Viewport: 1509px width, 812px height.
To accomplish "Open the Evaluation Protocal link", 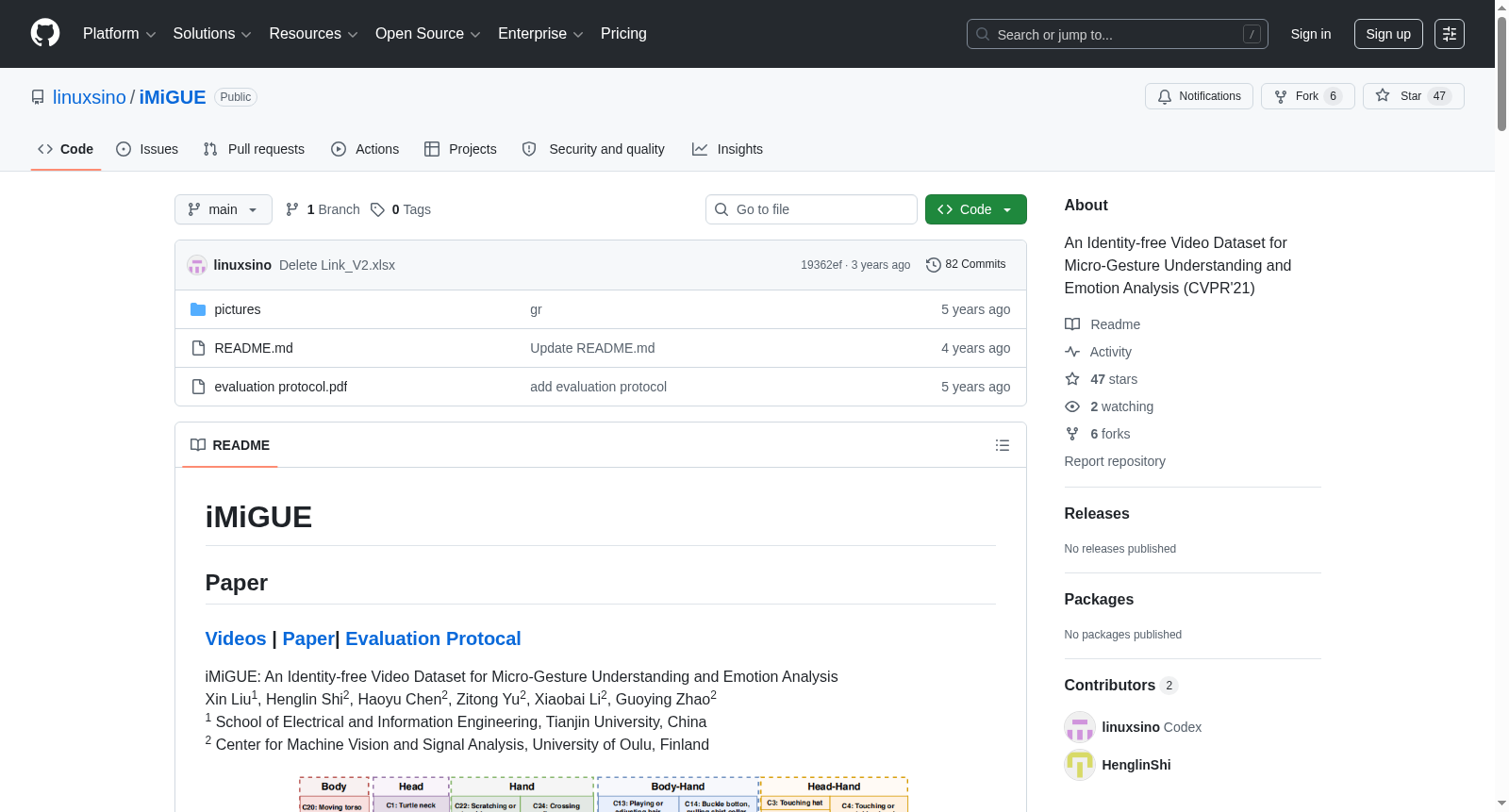I will (433, 638).
